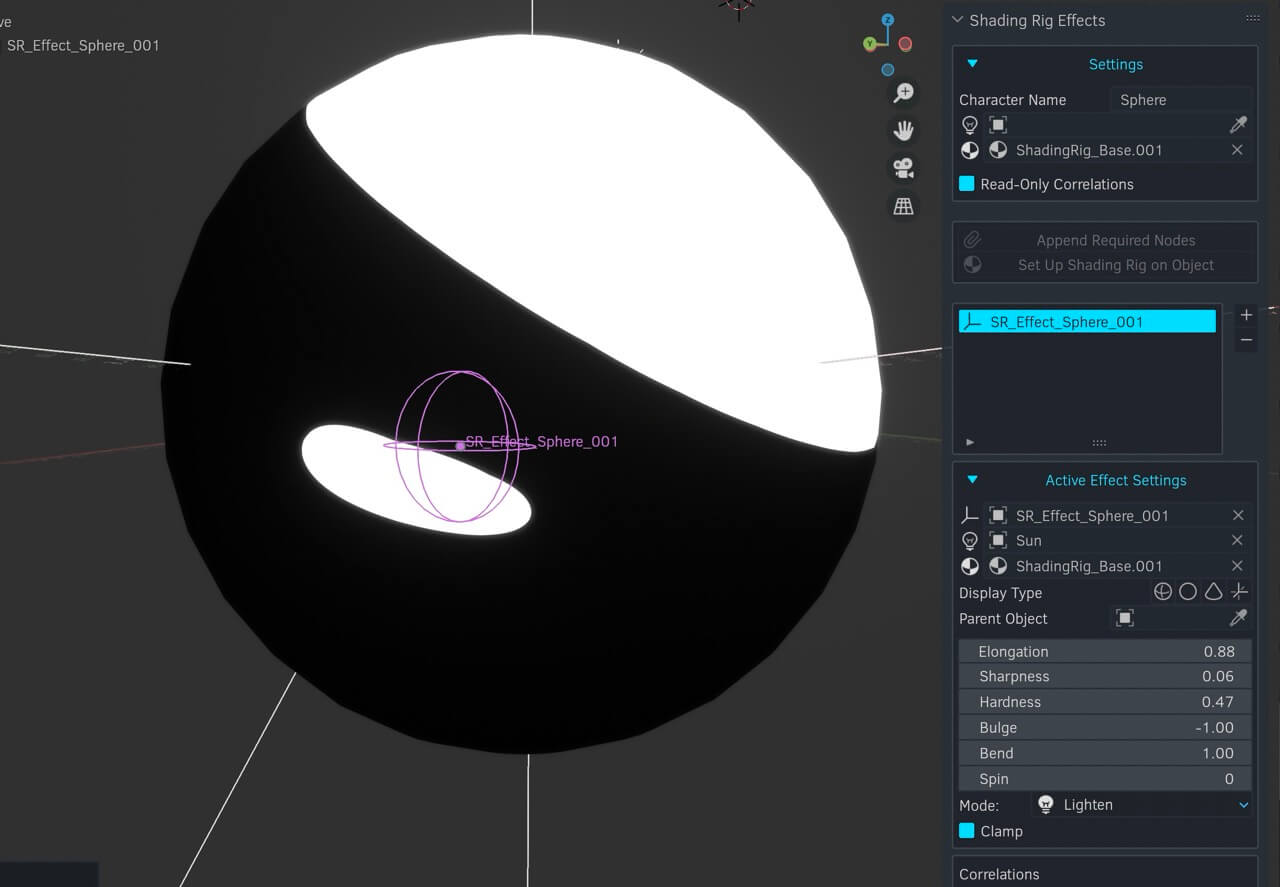Click the Parent Object field
1280x887 pixels.
(1168, 618)
